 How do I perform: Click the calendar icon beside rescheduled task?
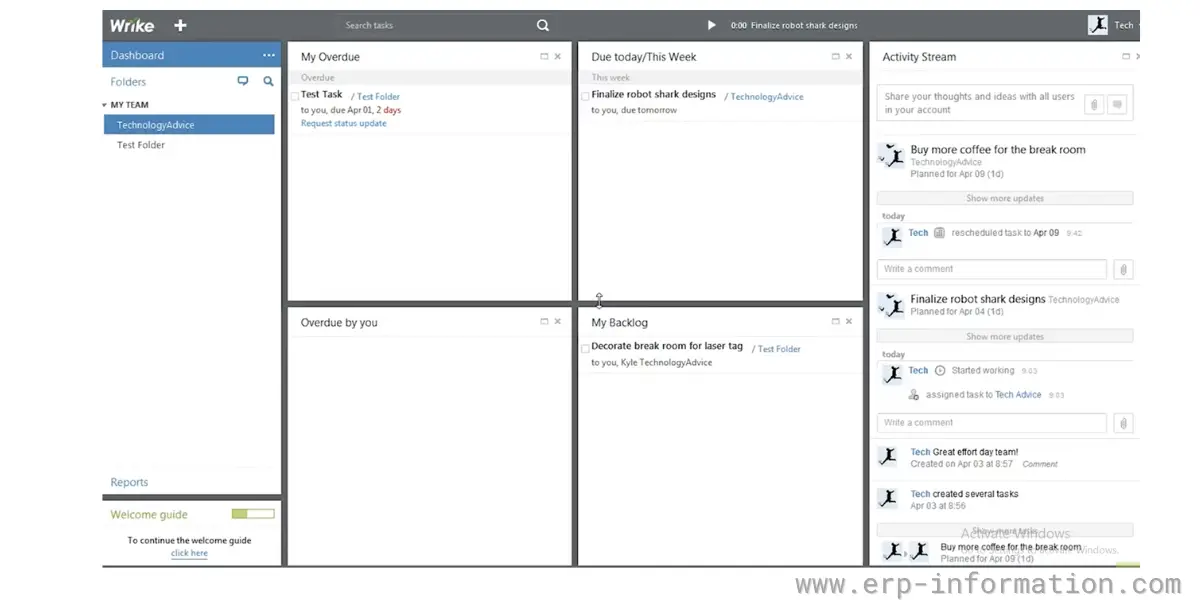click(939, 233)
